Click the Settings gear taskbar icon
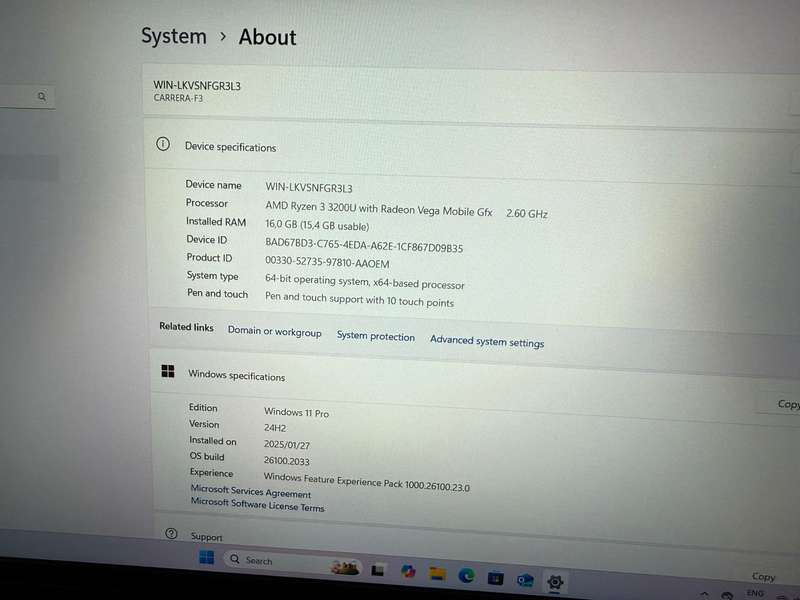Viewport: 800px width, 600px height. tap(555, 582)
